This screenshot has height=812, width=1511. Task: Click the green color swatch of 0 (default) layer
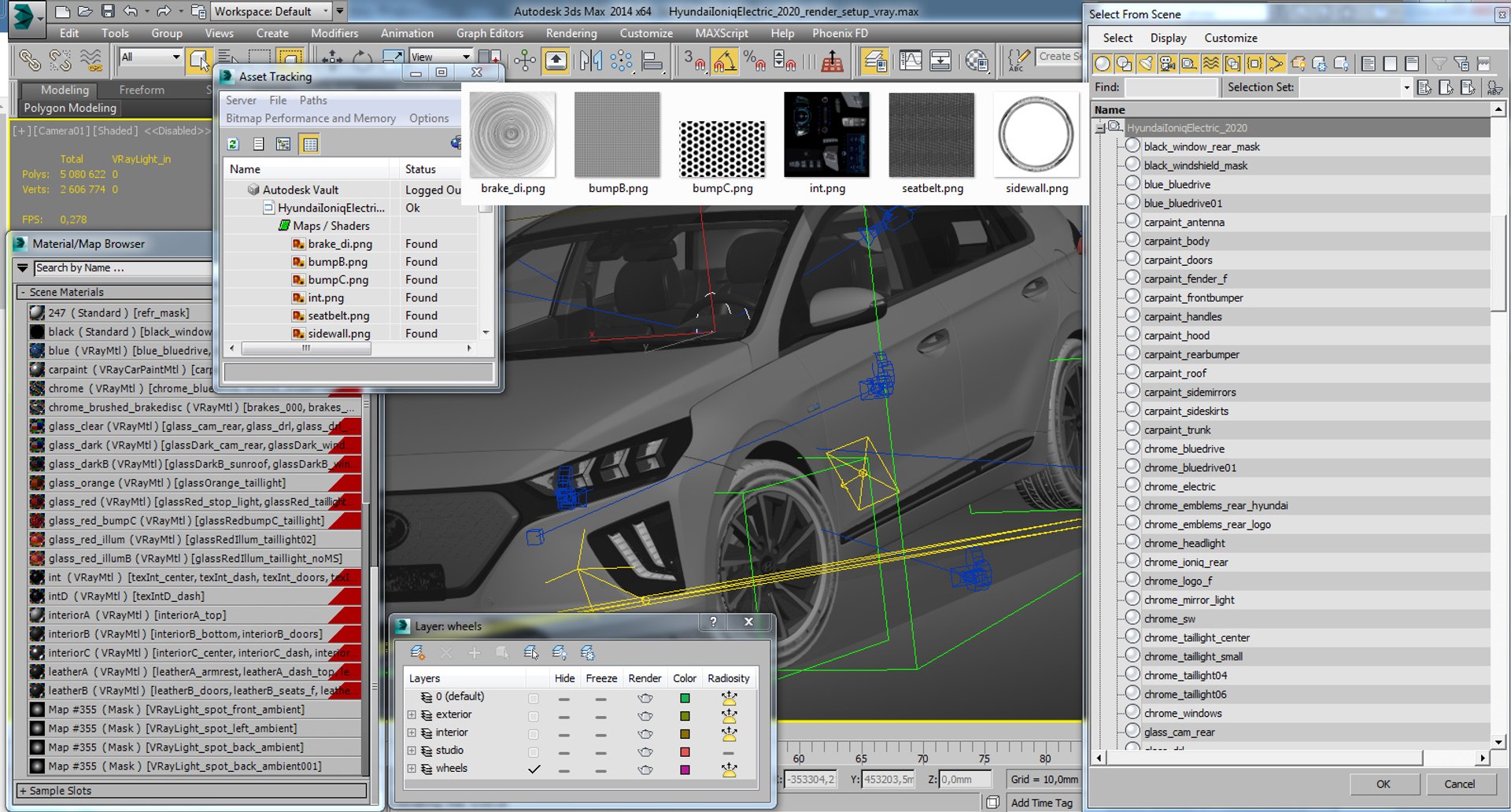[685, 698]
